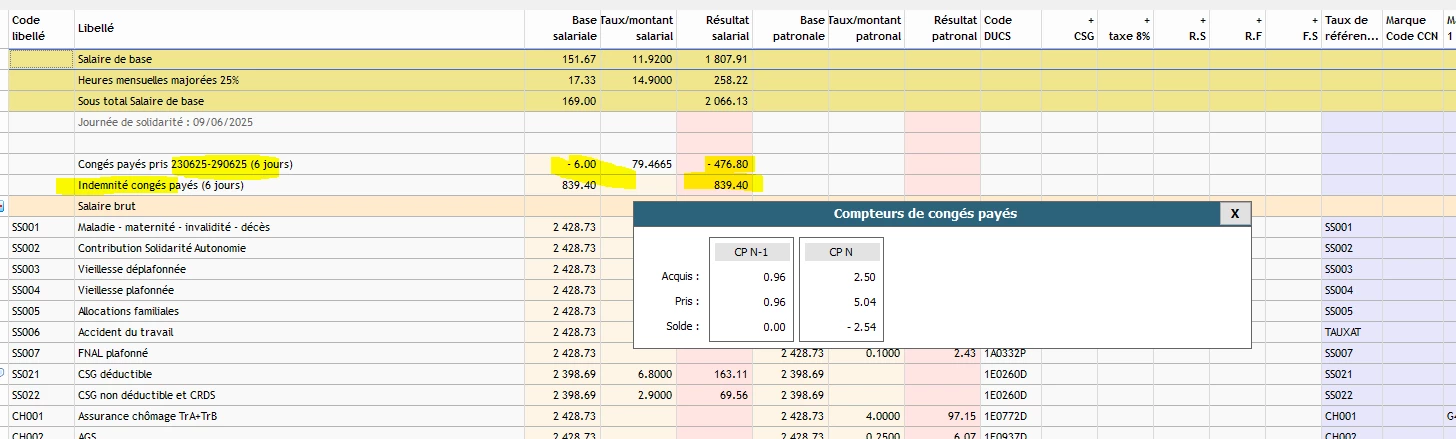1456x439 pixels.
Task: Click the Libellé column header
Action: click(x=299, y=28)
